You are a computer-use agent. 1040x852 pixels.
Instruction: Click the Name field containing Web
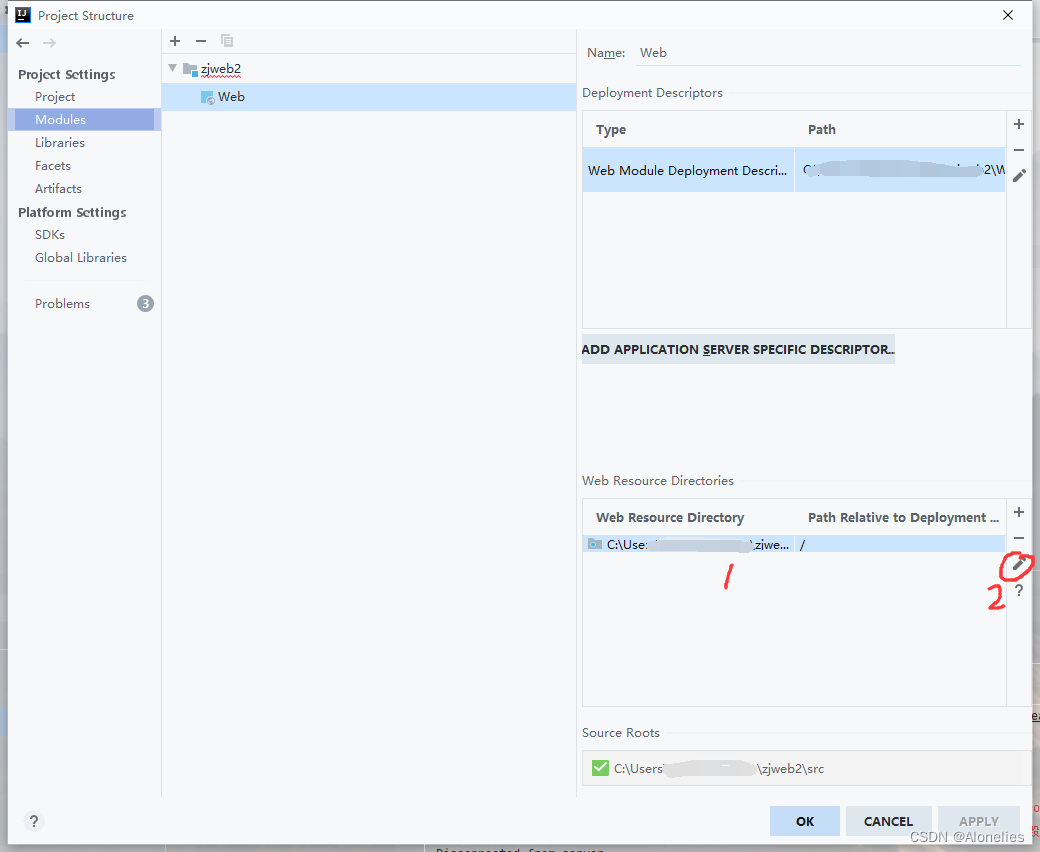pyautogui.click(x=829, y=53)
